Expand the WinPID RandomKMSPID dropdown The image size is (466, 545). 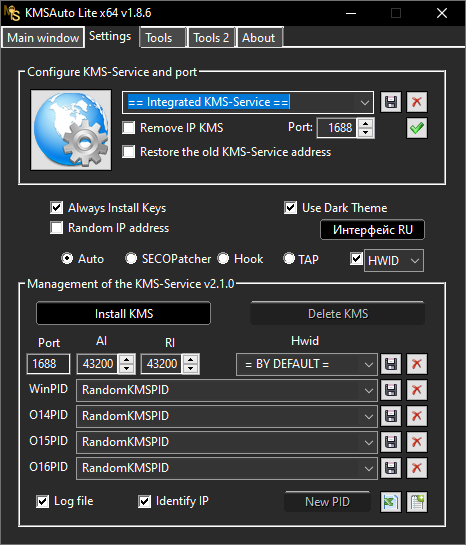point(369,391)
